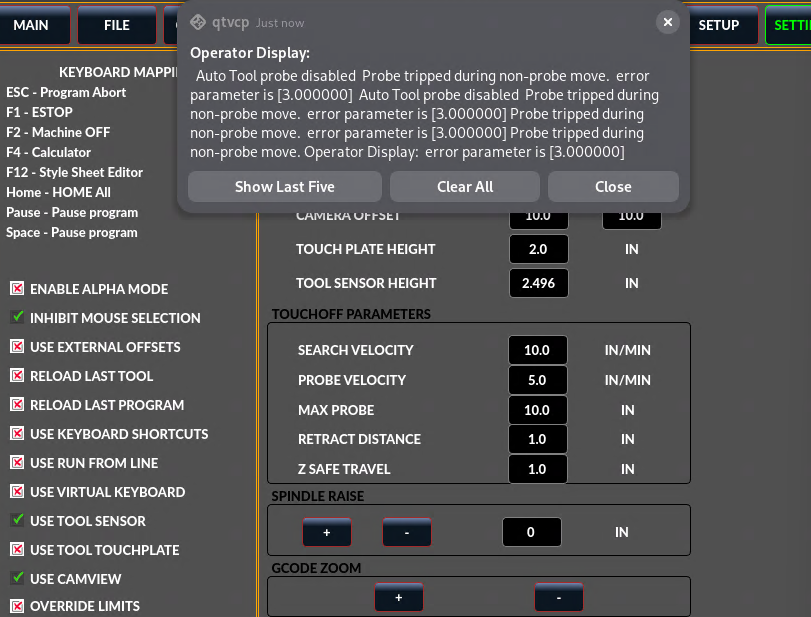Toggle Enable Alpha Mode checkbox

pos(17,289)
